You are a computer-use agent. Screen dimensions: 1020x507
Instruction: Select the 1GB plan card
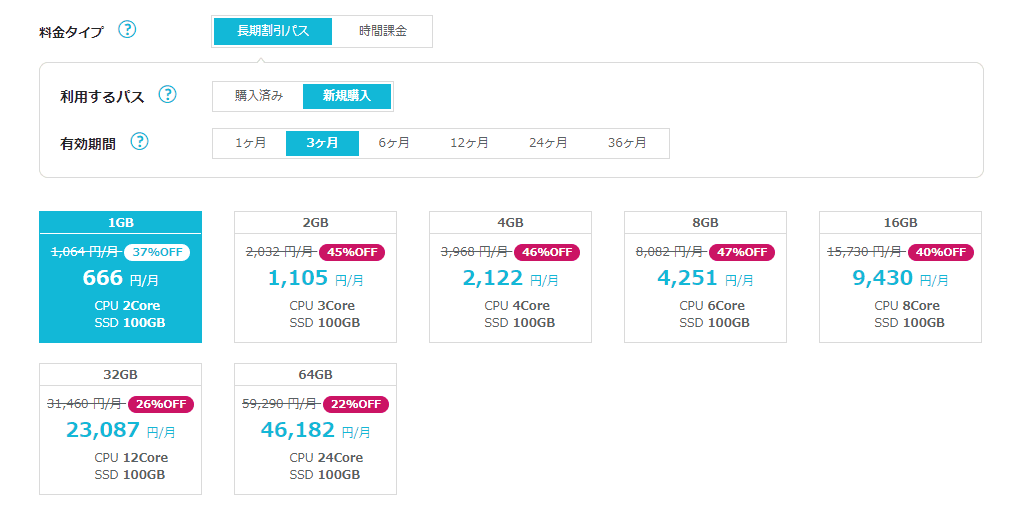pyautogui.click(x=120, y=277)
